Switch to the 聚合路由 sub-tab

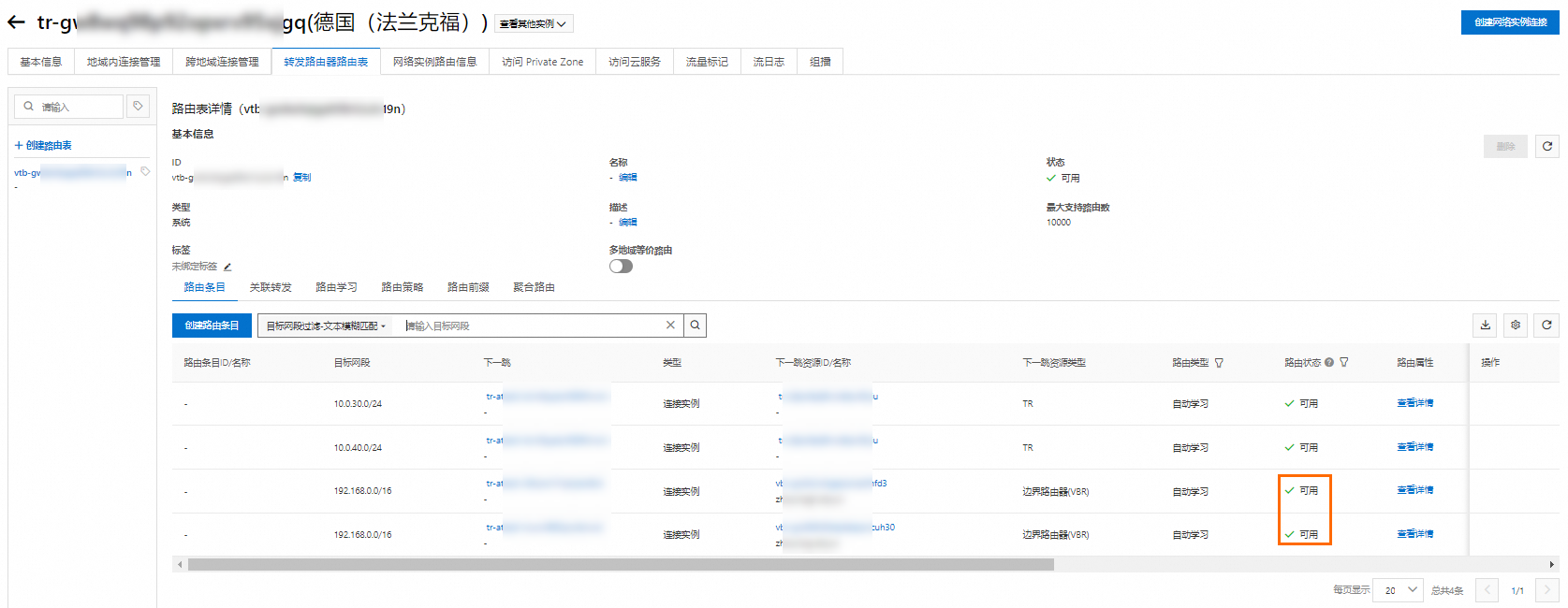(x=534, y=287)
